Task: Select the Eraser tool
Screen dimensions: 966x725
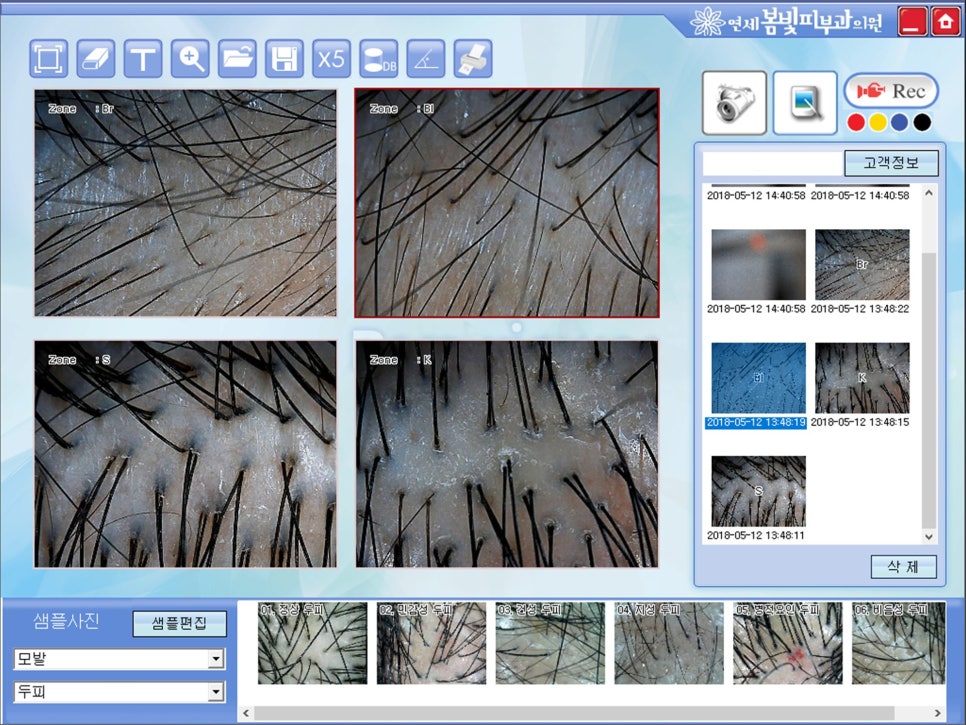Action: point(96,58)
